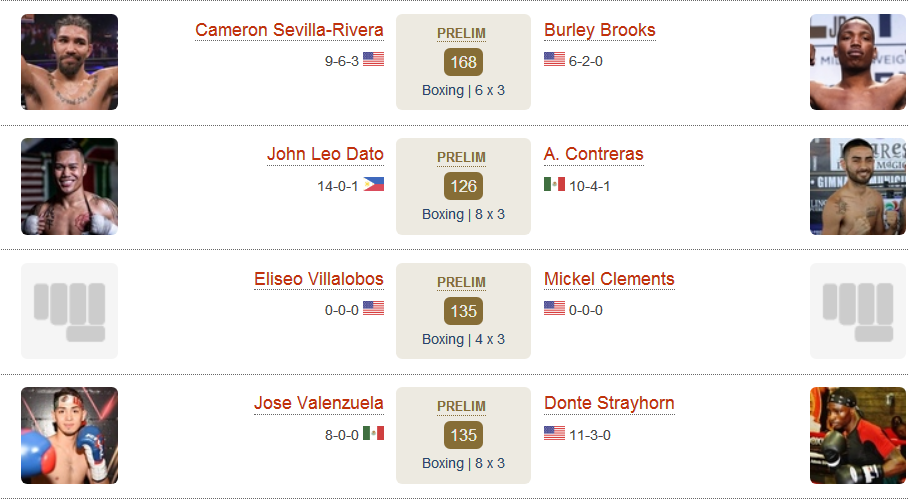
Task: Click the fist placeholder icon for Mickel Clements
Action: [x=858, y=311]
